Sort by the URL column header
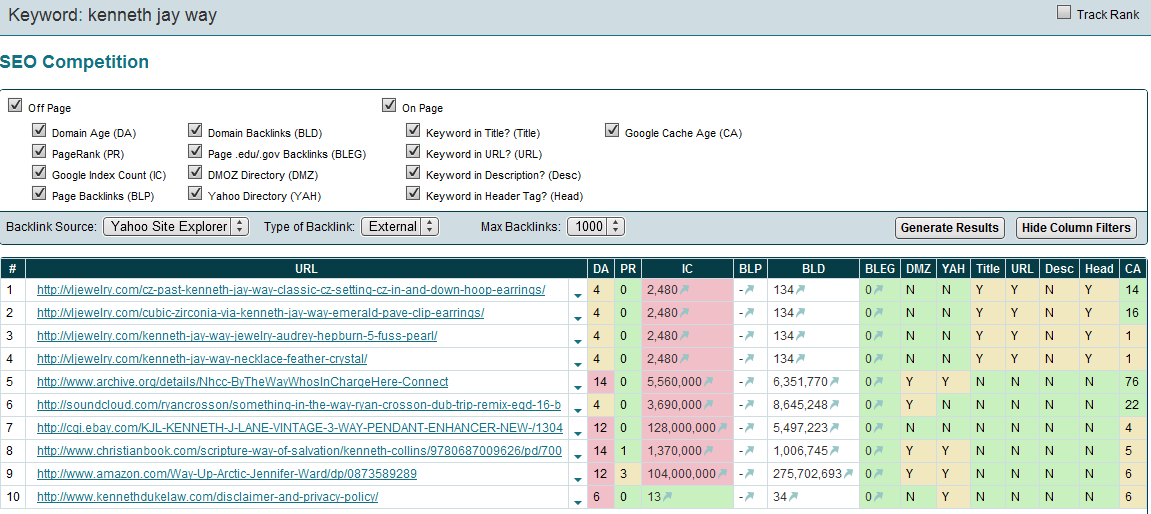Image resolution: width=1151 pixels, height=514 pixels. click(x=306, y=269)
